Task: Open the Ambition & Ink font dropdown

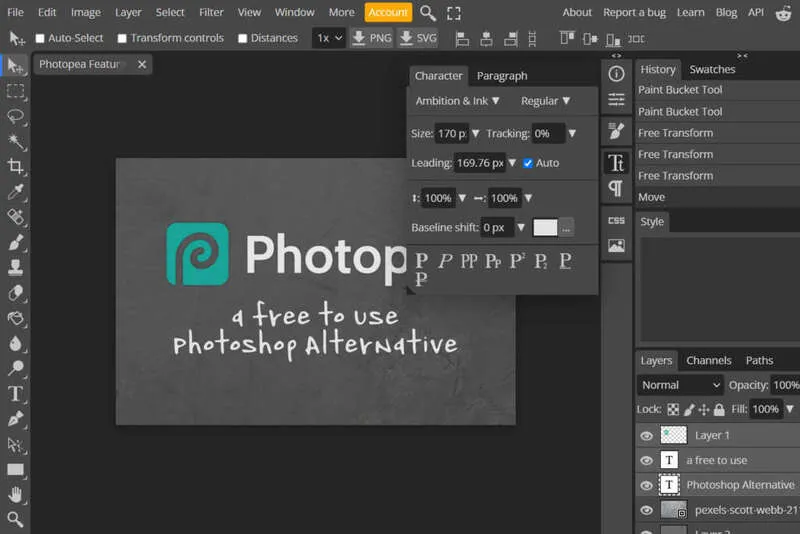Action: coord(458,101)
